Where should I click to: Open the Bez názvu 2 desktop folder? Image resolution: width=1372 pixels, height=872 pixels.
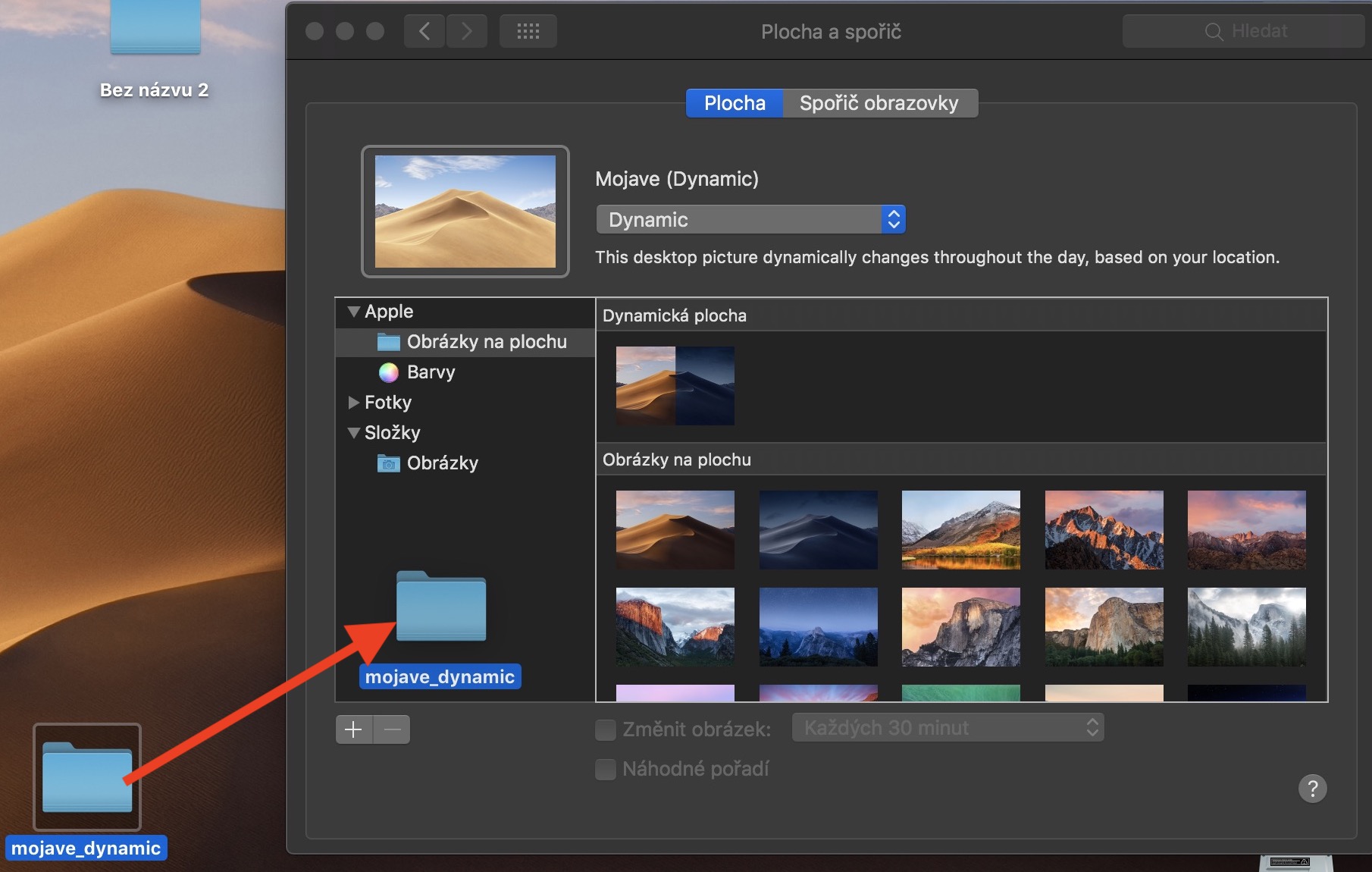pos(155,30)
